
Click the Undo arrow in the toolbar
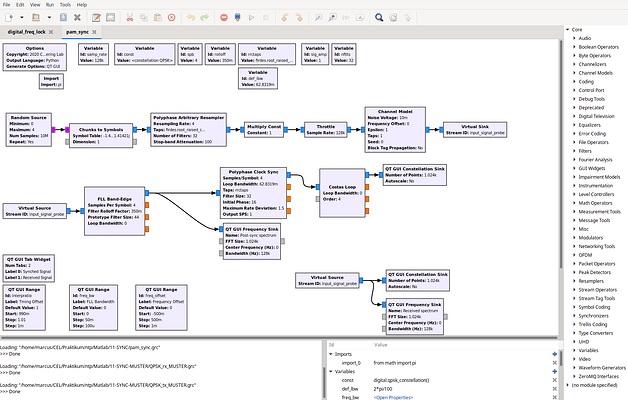coord(190,17)
